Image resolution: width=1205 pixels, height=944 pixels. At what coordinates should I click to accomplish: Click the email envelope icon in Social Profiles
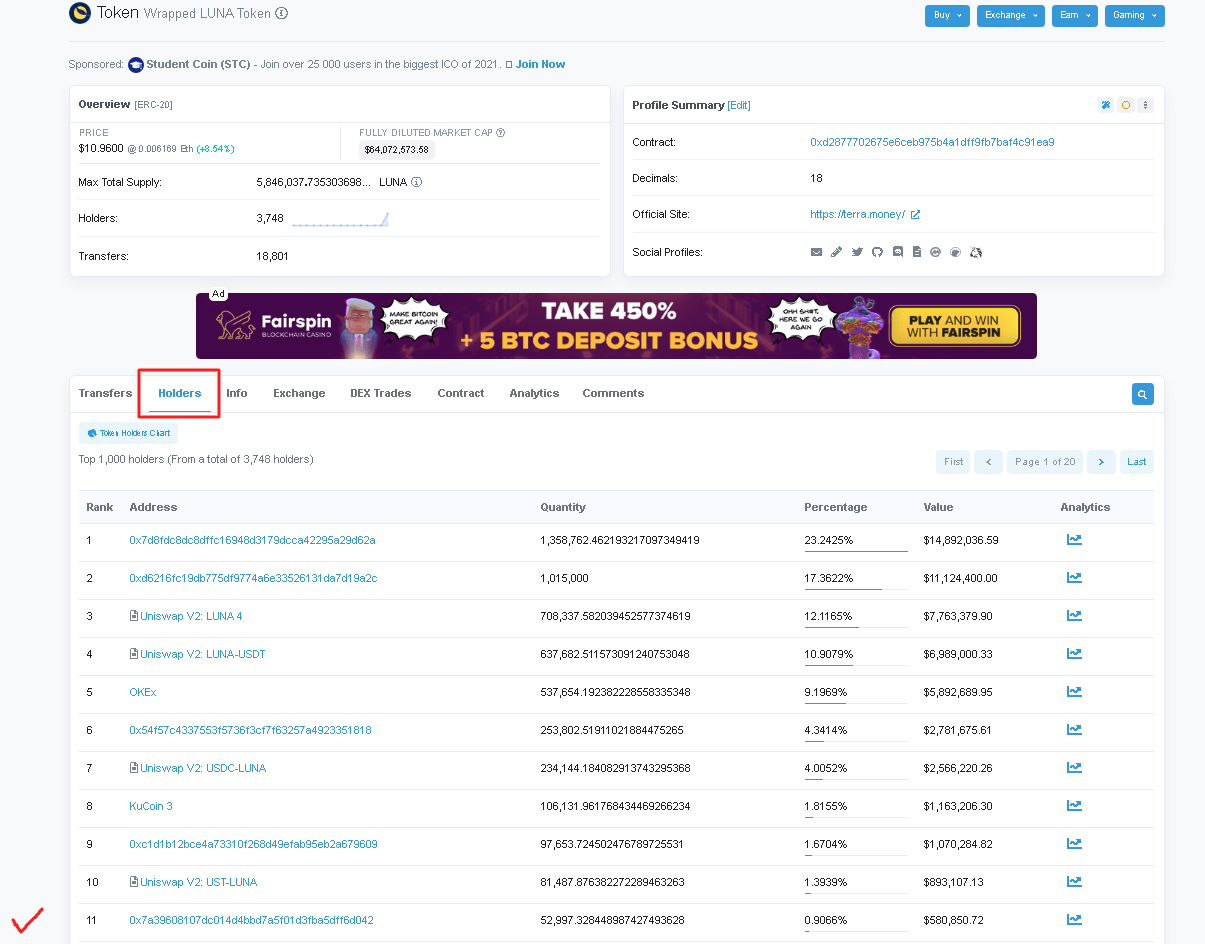(817, 252)
